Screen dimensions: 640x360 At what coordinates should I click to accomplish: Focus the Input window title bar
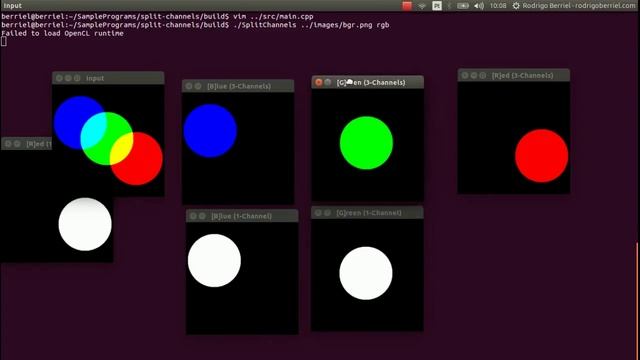click(x=108, y=78)
